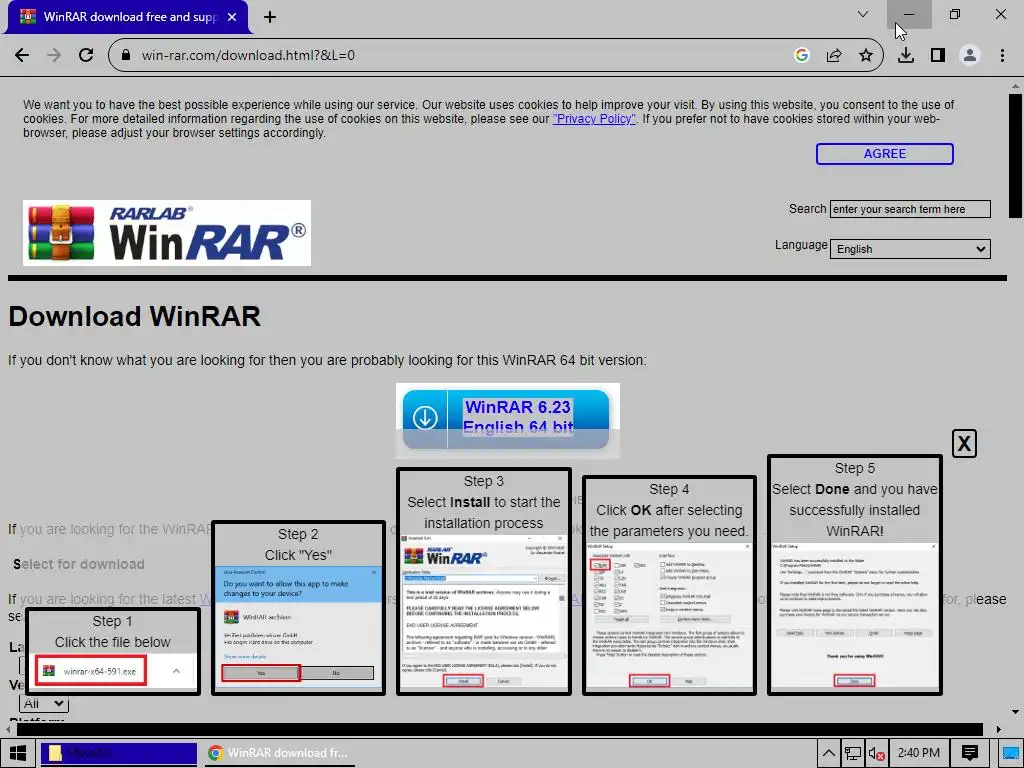Open the Language dropdown set to English
This screenshot has height=768, width=1024.
910,249
